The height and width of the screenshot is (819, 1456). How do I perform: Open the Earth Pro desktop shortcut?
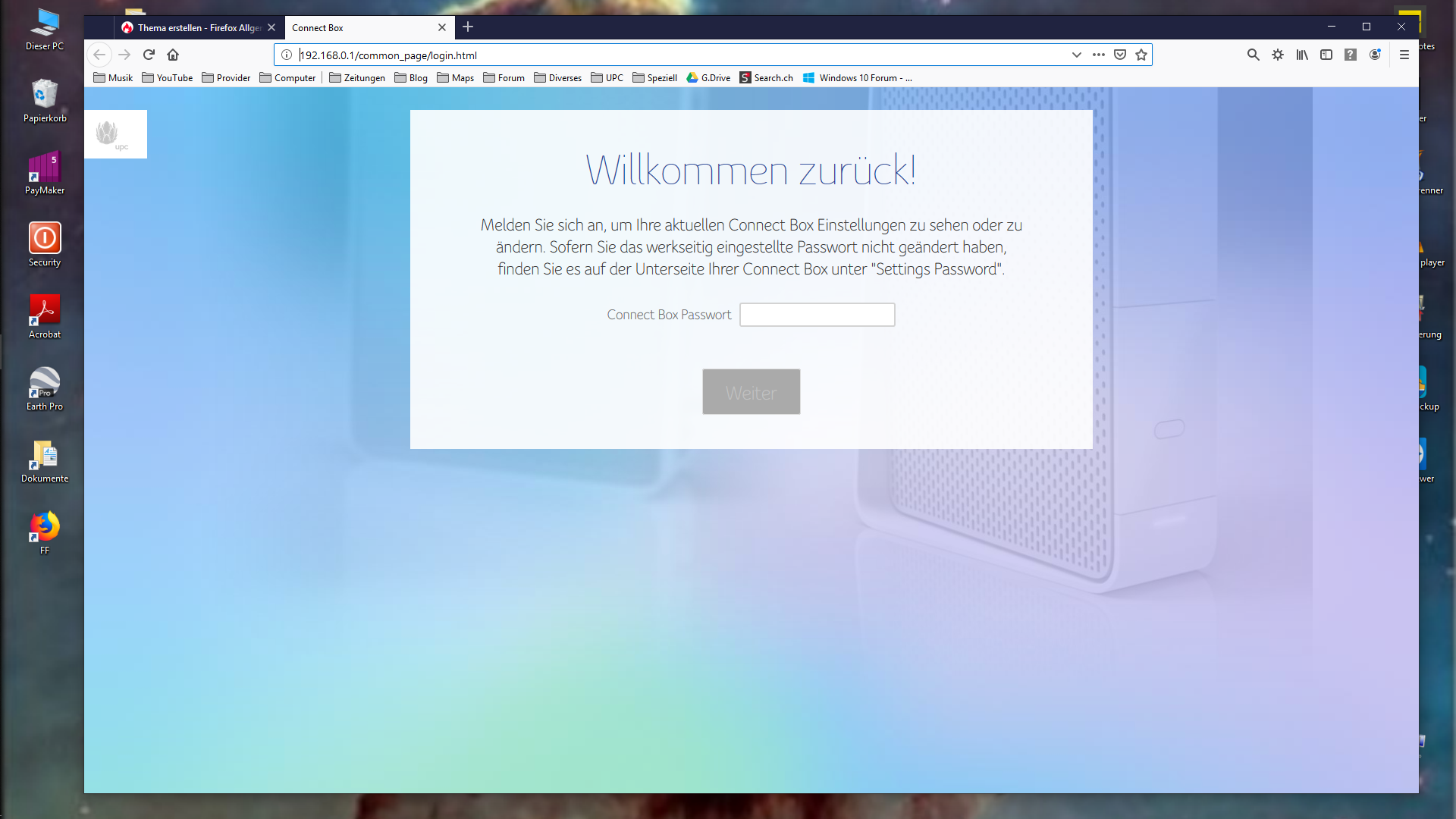click(x=45, y=388)
